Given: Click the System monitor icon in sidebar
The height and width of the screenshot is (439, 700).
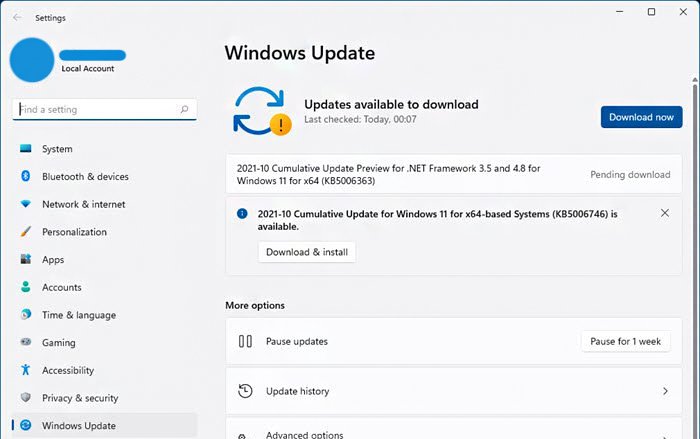Looking at the screenshot, I should pos(25,148).
